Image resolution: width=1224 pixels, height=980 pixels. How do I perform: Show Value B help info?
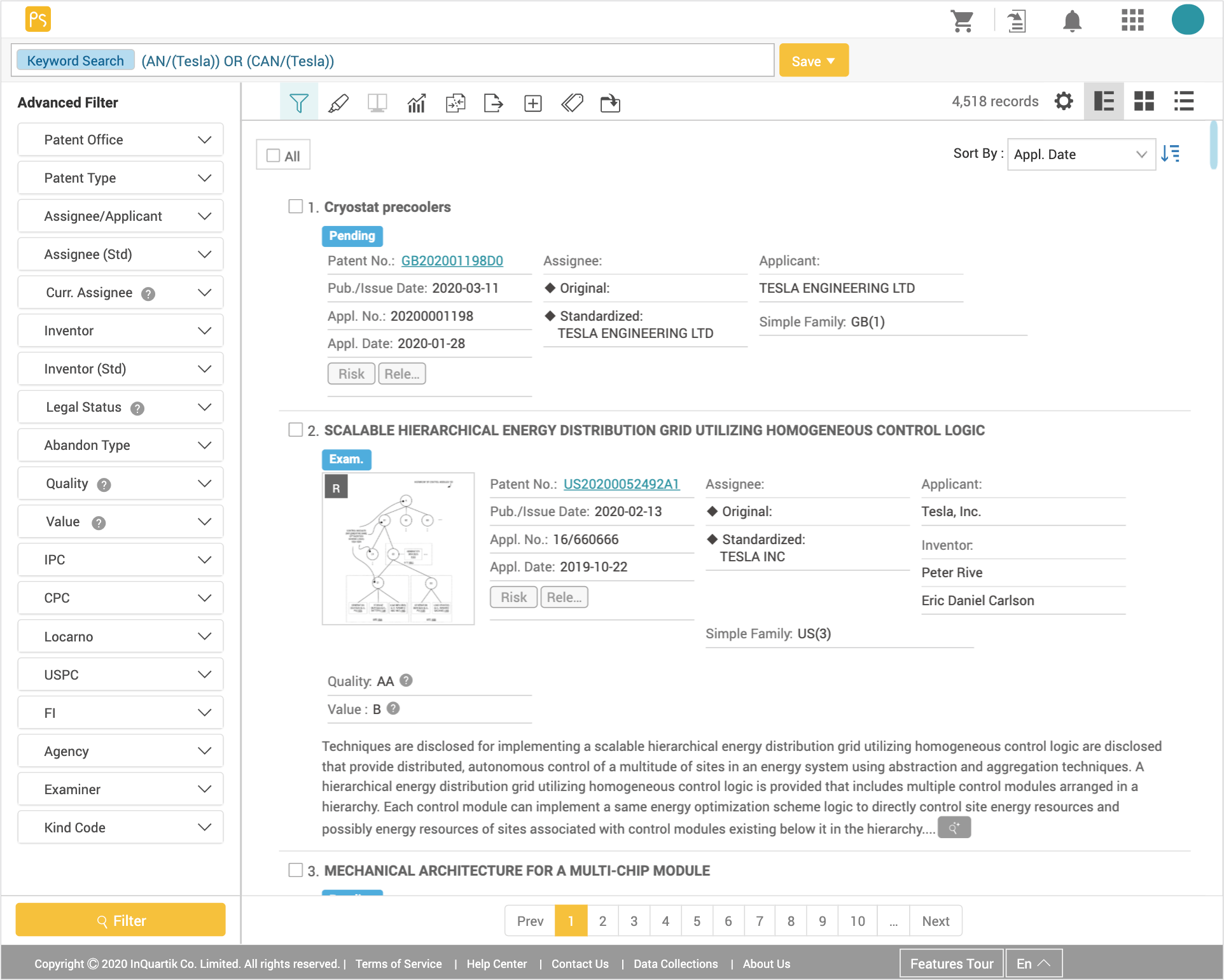pos(393,708)
